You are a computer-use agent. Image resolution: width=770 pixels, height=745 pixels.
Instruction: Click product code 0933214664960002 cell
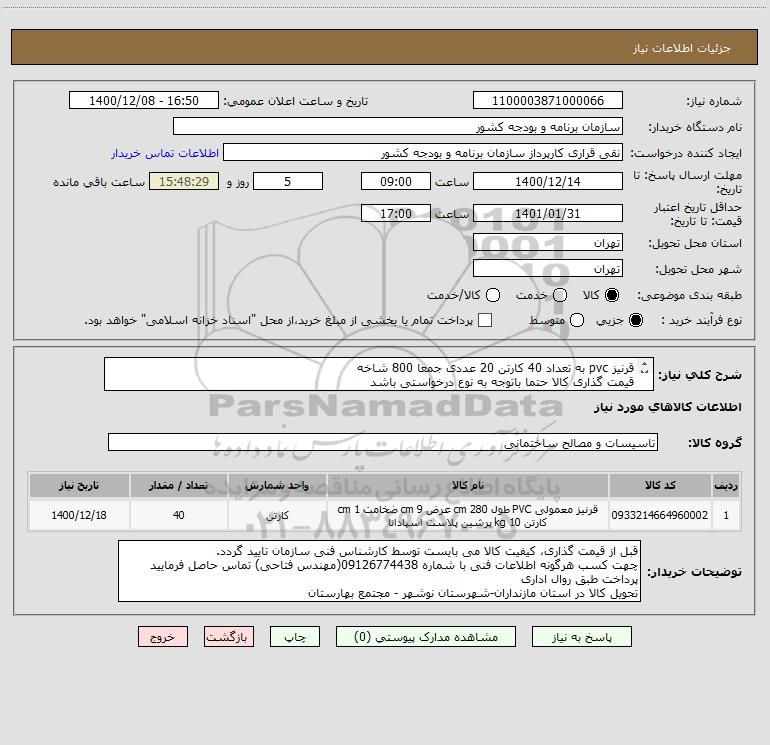point(660,515)
